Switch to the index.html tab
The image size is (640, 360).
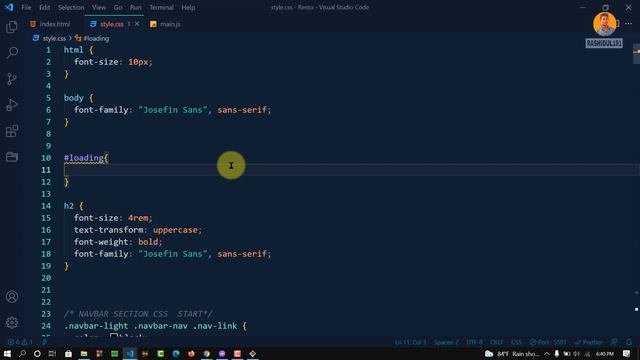point(54,24)
